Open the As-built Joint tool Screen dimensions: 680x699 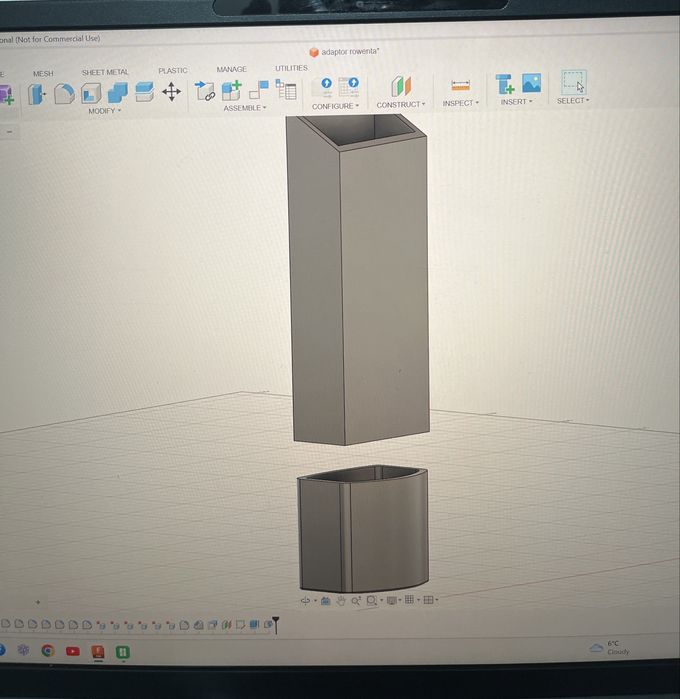tap(259, 90)
